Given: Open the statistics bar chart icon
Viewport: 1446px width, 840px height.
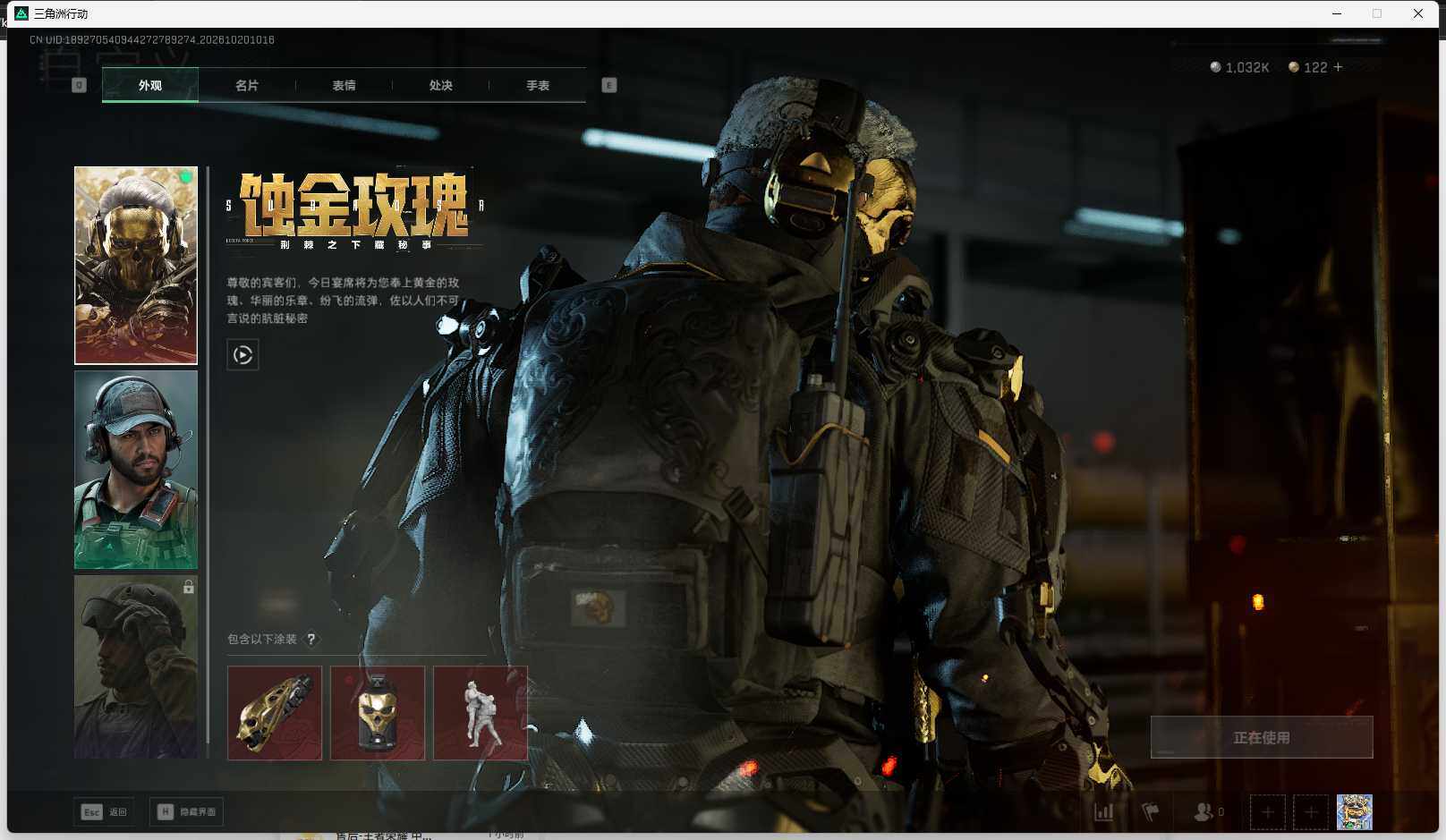Looking at the screenshot, I should coord(1104,812).
